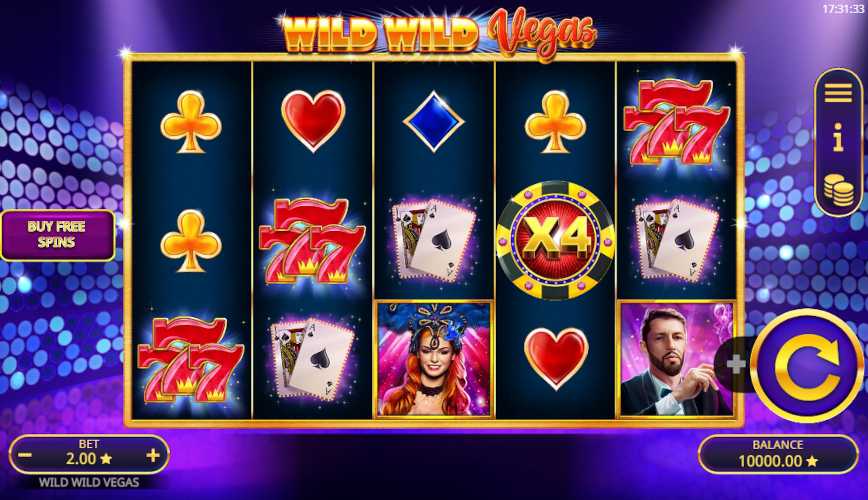
Task: Increase bet with the plus button
Action: [x=153, y=455]
